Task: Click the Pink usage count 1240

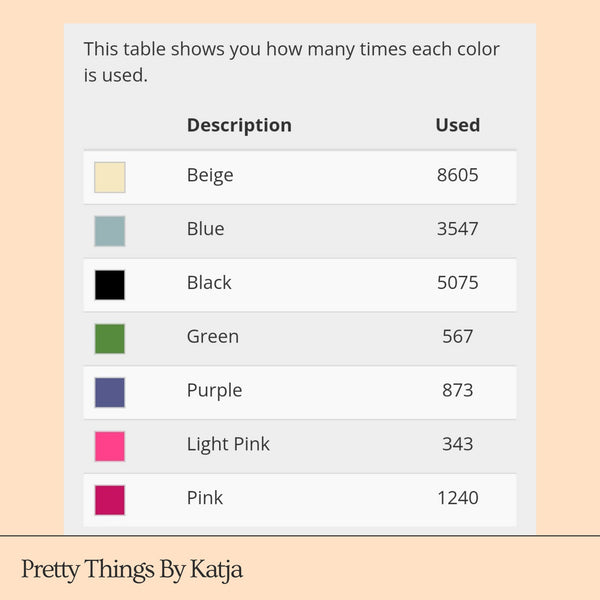Action: [x=457, y=498]
